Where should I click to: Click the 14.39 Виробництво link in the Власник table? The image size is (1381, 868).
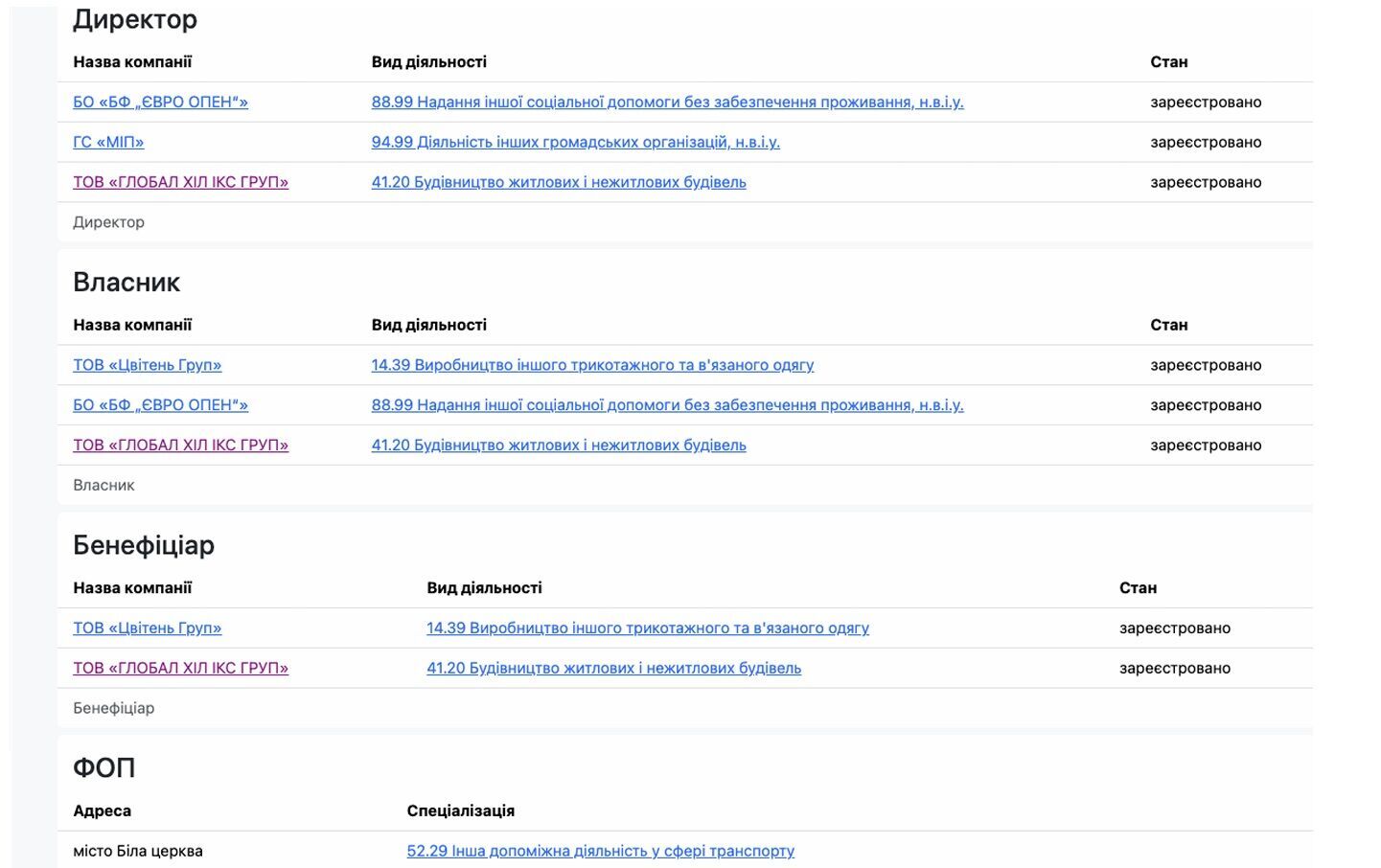592,365
